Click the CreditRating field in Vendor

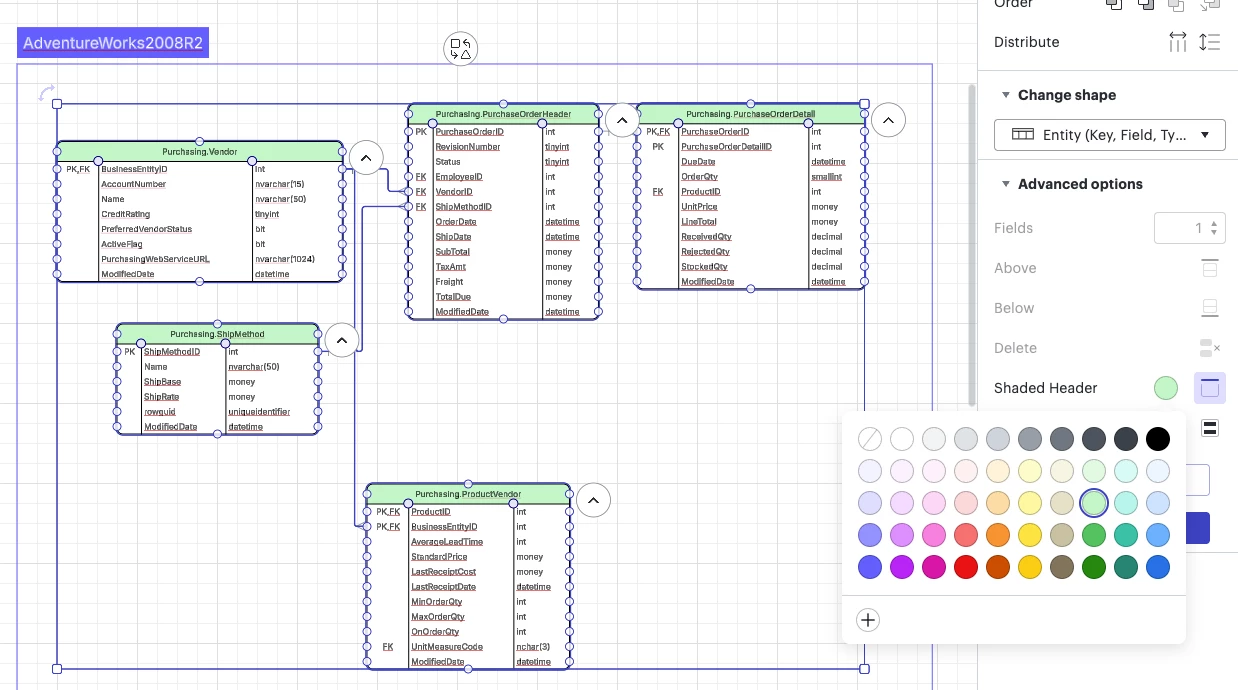click(x=126, y=214)
